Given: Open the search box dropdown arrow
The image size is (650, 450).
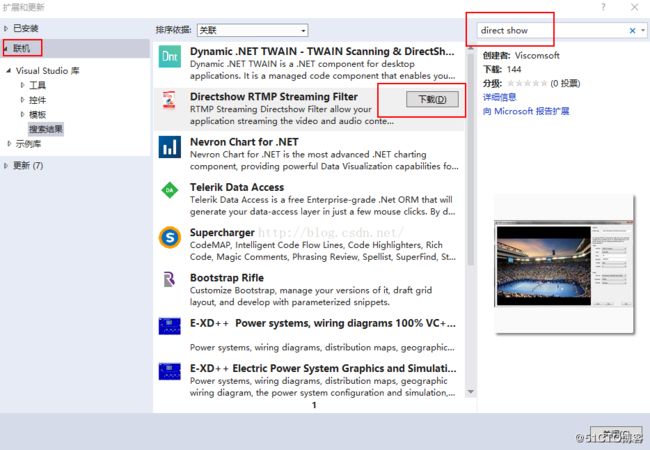Looking at the screenshot, I should (643, 30).
